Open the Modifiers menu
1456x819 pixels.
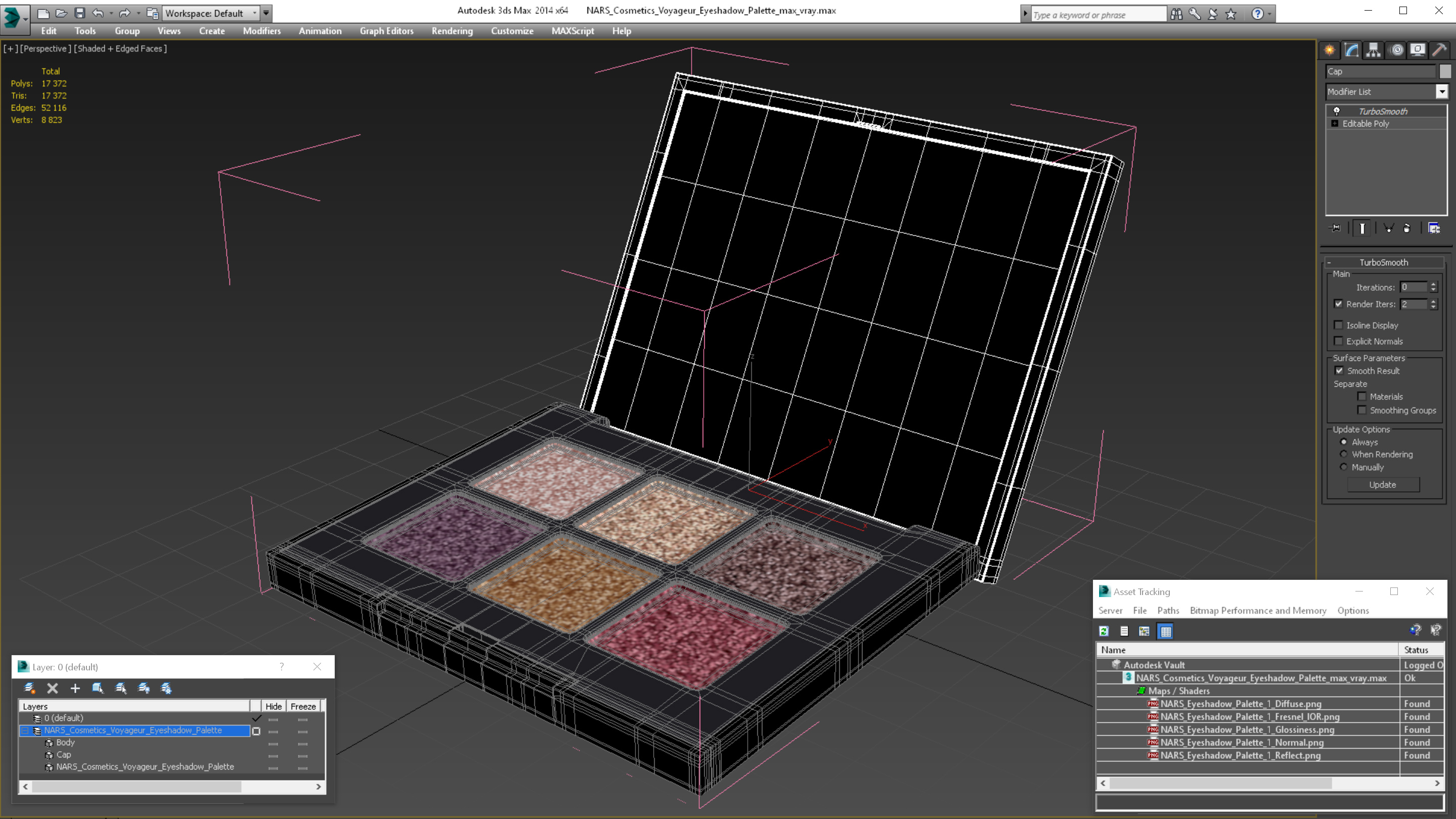click(x=262, y=31)
